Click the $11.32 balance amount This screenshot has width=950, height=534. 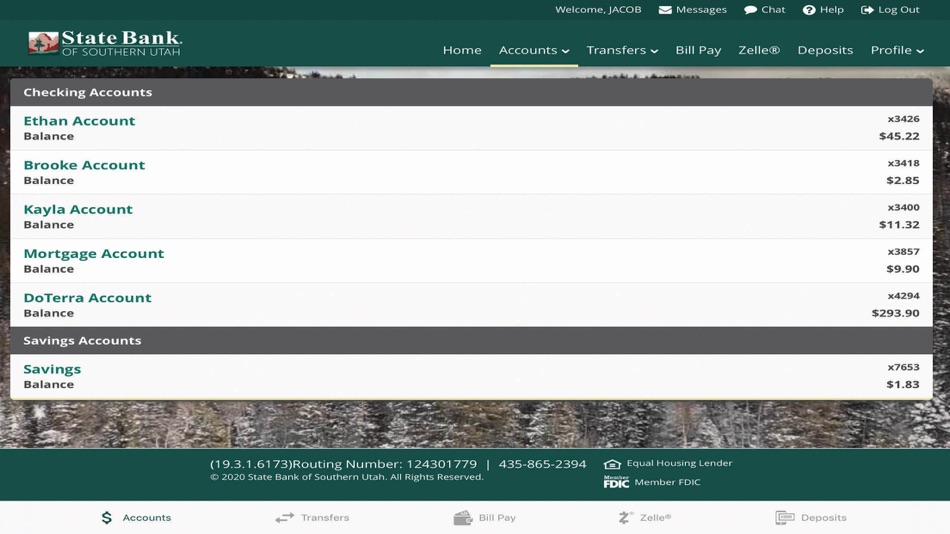pyautogui.click(x=899, y=225)
